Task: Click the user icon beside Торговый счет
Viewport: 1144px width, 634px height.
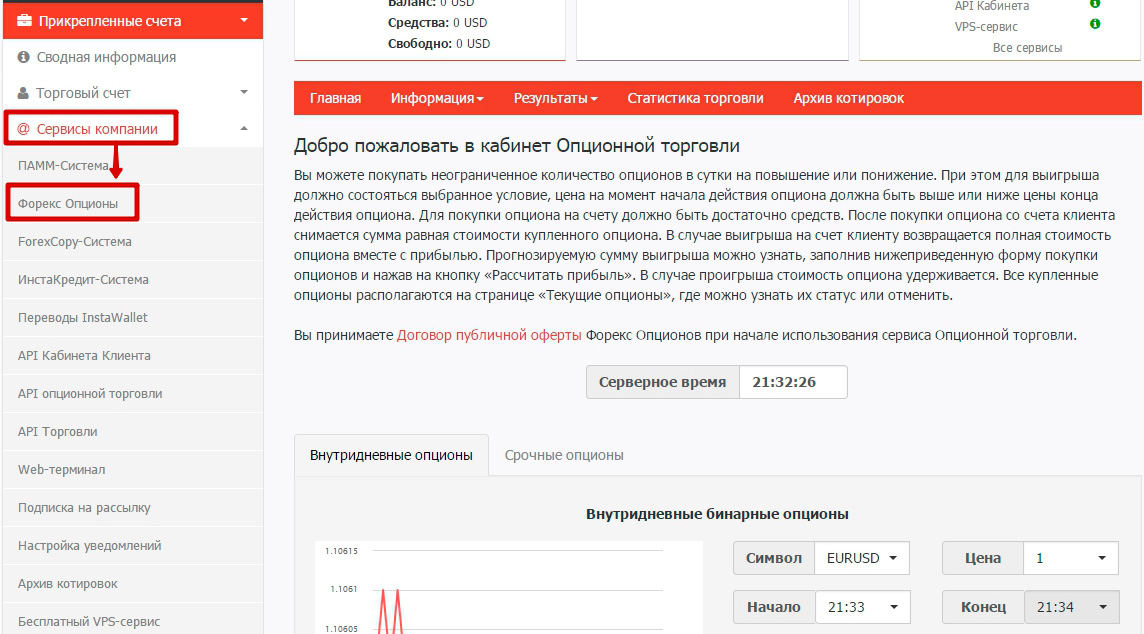Action: coord(24,93)
